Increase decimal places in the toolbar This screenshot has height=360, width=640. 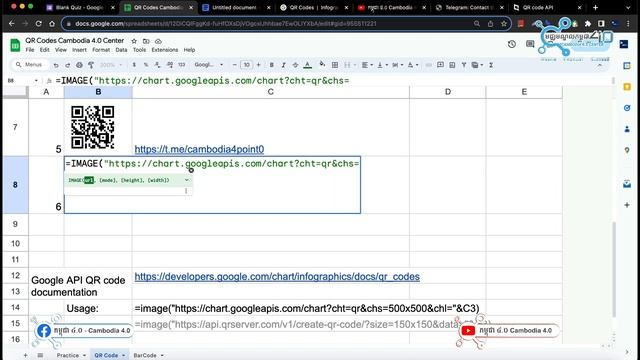169,65
